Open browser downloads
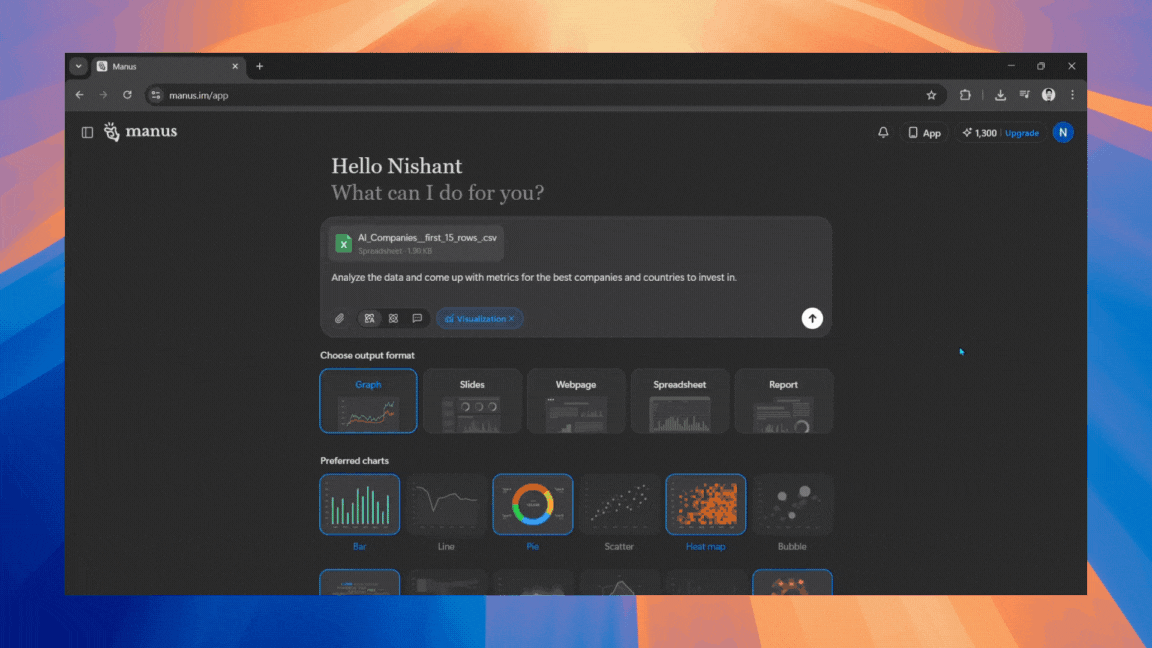 click(x=1000, y=95)
